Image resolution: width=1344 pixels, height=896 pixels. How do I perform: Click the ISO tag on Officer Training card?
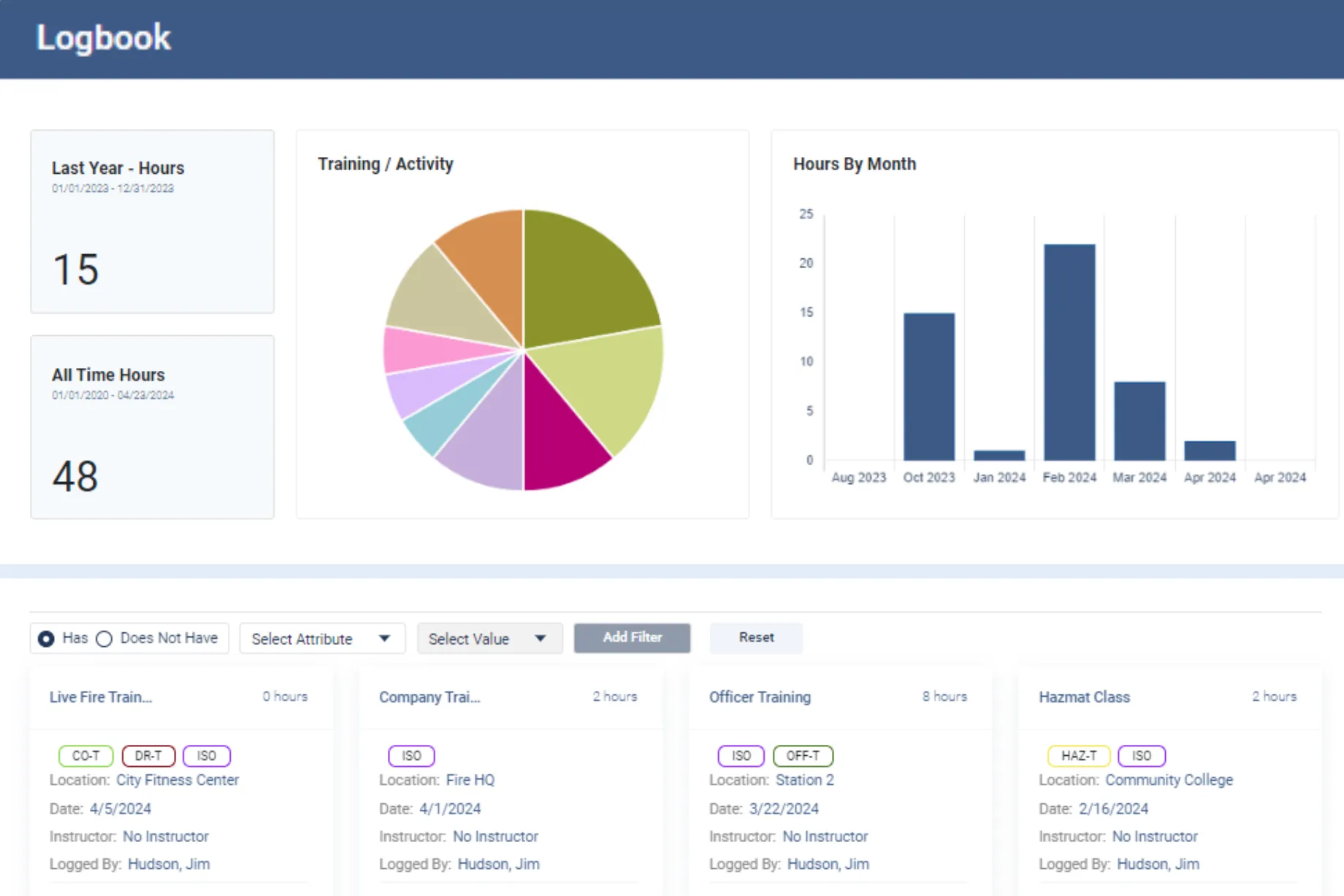(741, 756)
